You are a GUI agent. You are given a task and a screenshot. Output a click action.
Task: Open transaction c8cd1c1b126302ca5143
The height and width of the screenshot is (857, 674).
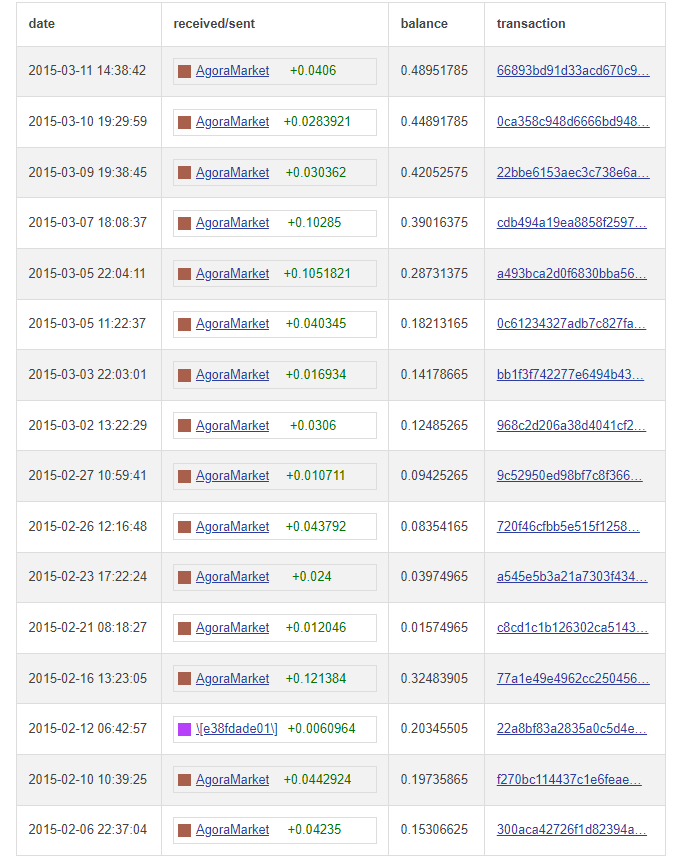pos(572,627)
